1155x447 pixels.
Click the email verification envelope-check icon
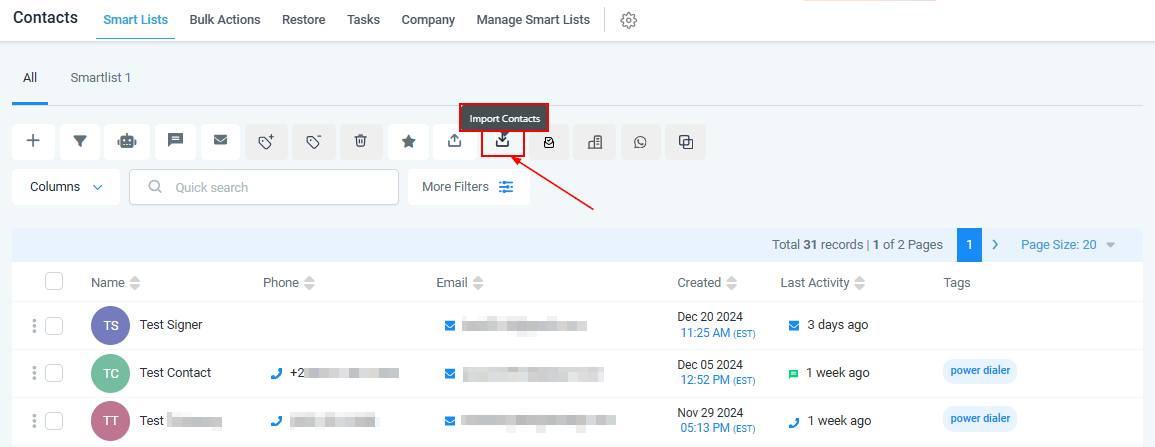549,141
